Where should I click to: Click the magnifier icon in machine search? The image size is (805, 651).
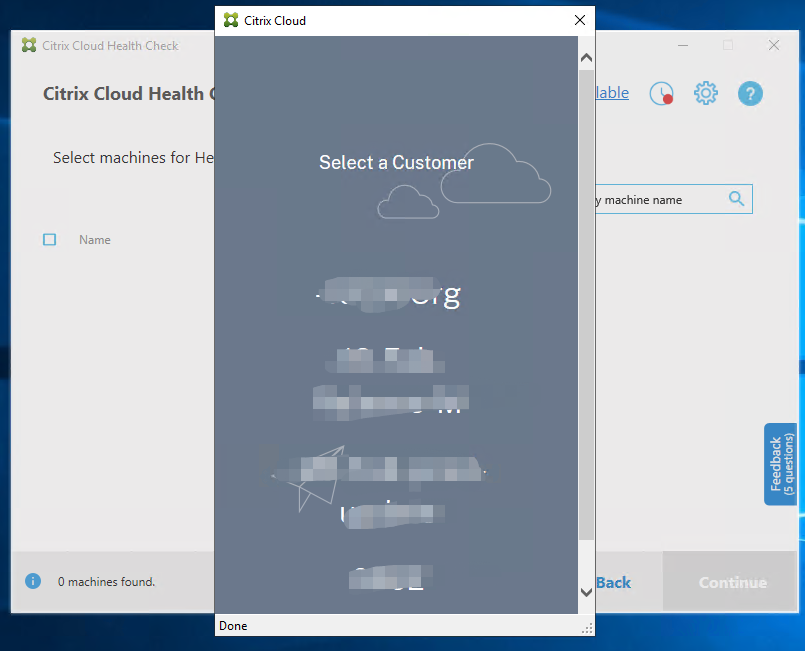(736, 199)
